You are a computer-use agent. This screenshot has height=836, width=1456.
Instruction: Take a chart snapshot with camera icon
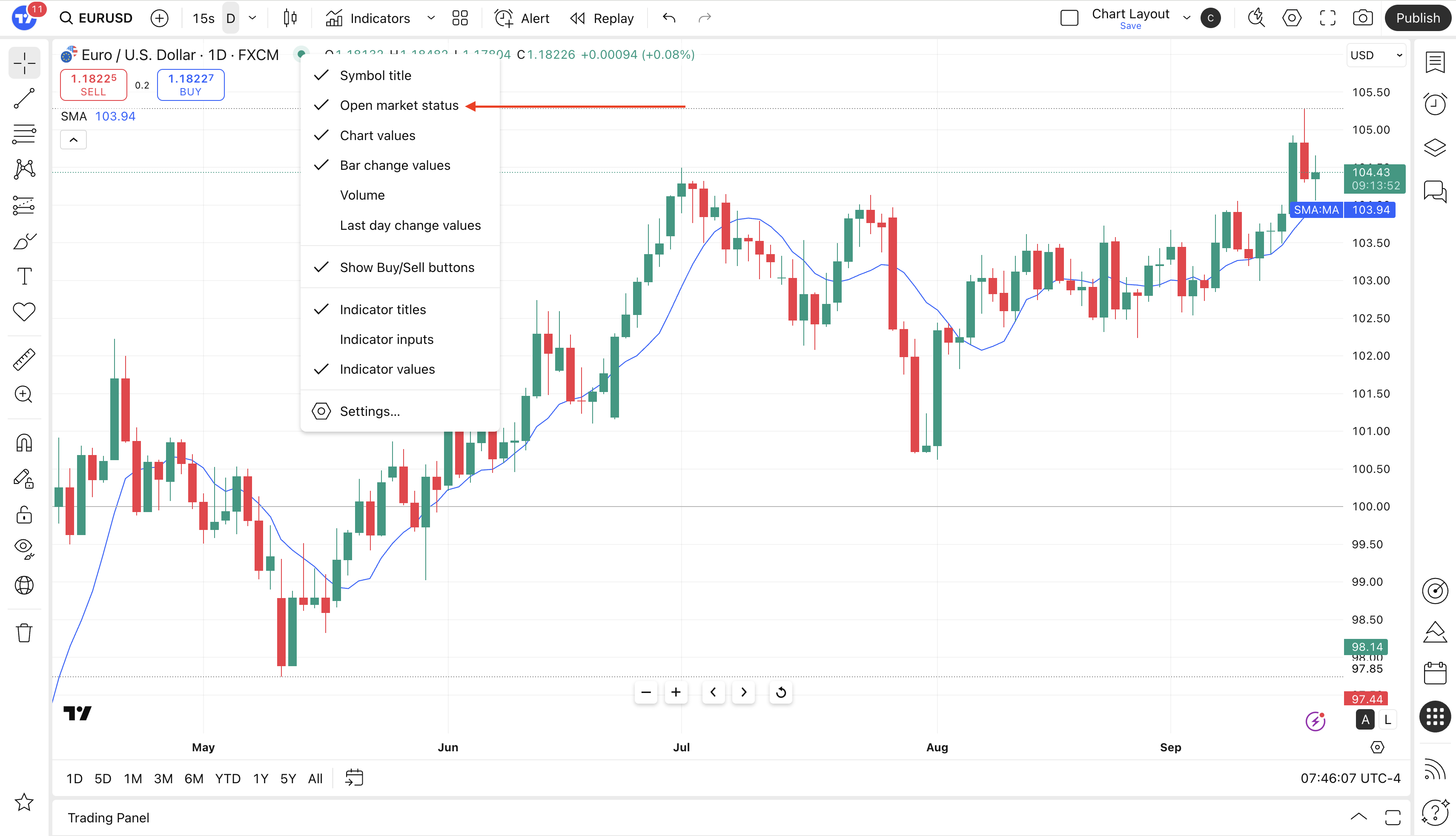(1362, 18)
